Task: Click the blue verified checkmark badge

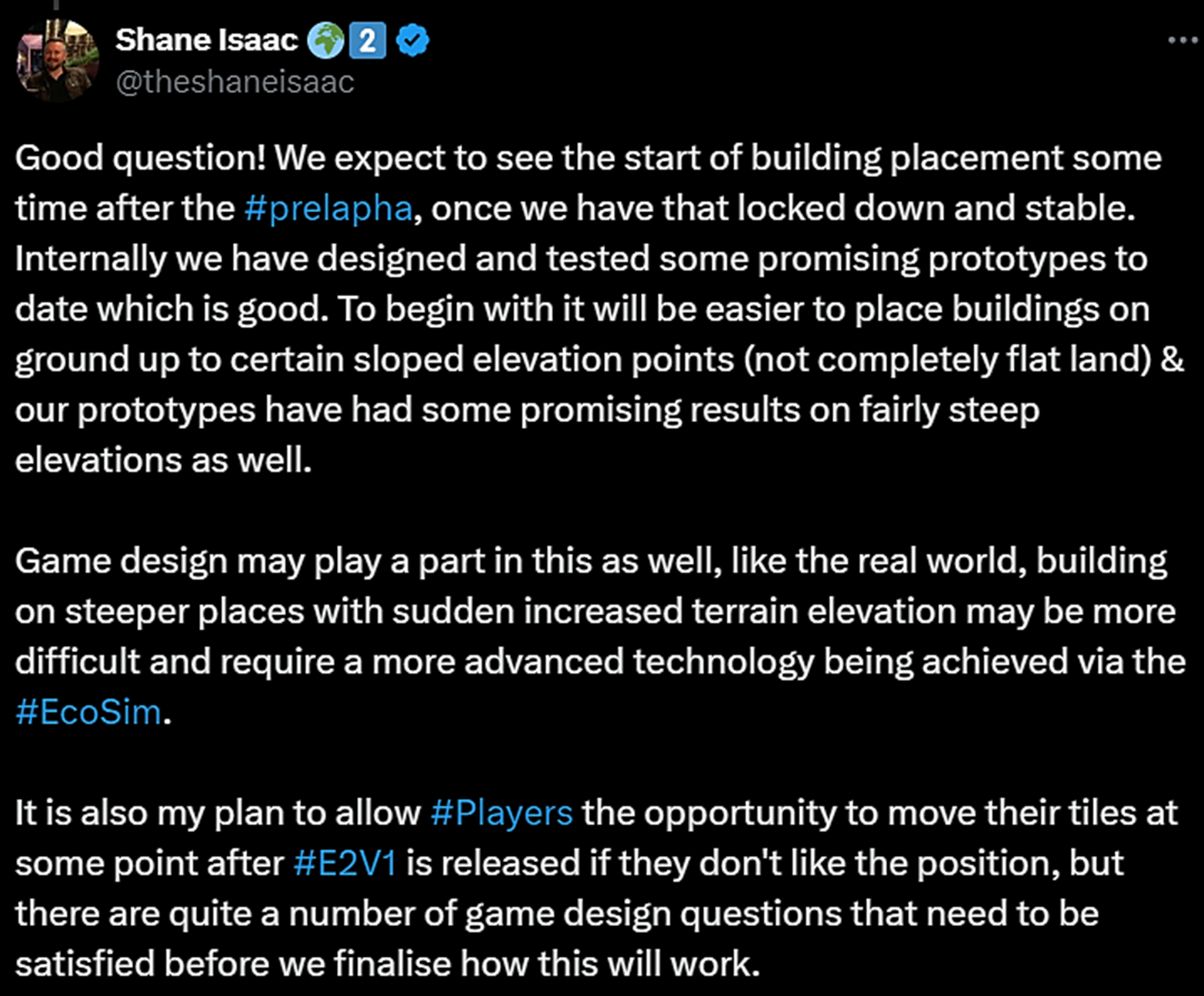Action: [x=412, y=41]
